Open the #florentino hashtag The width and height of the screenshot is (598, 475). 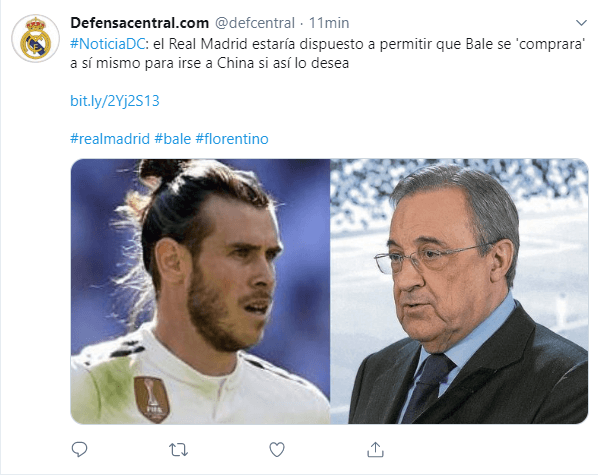[x=232, y=138]
